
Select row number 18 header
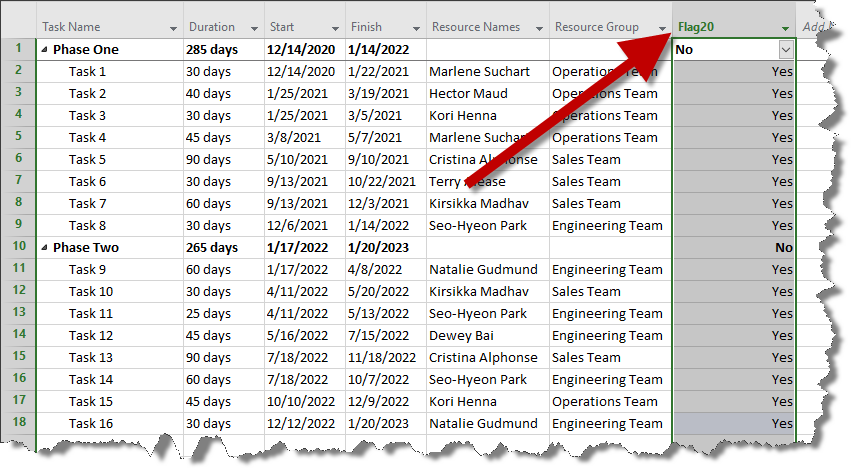point(18,423)
